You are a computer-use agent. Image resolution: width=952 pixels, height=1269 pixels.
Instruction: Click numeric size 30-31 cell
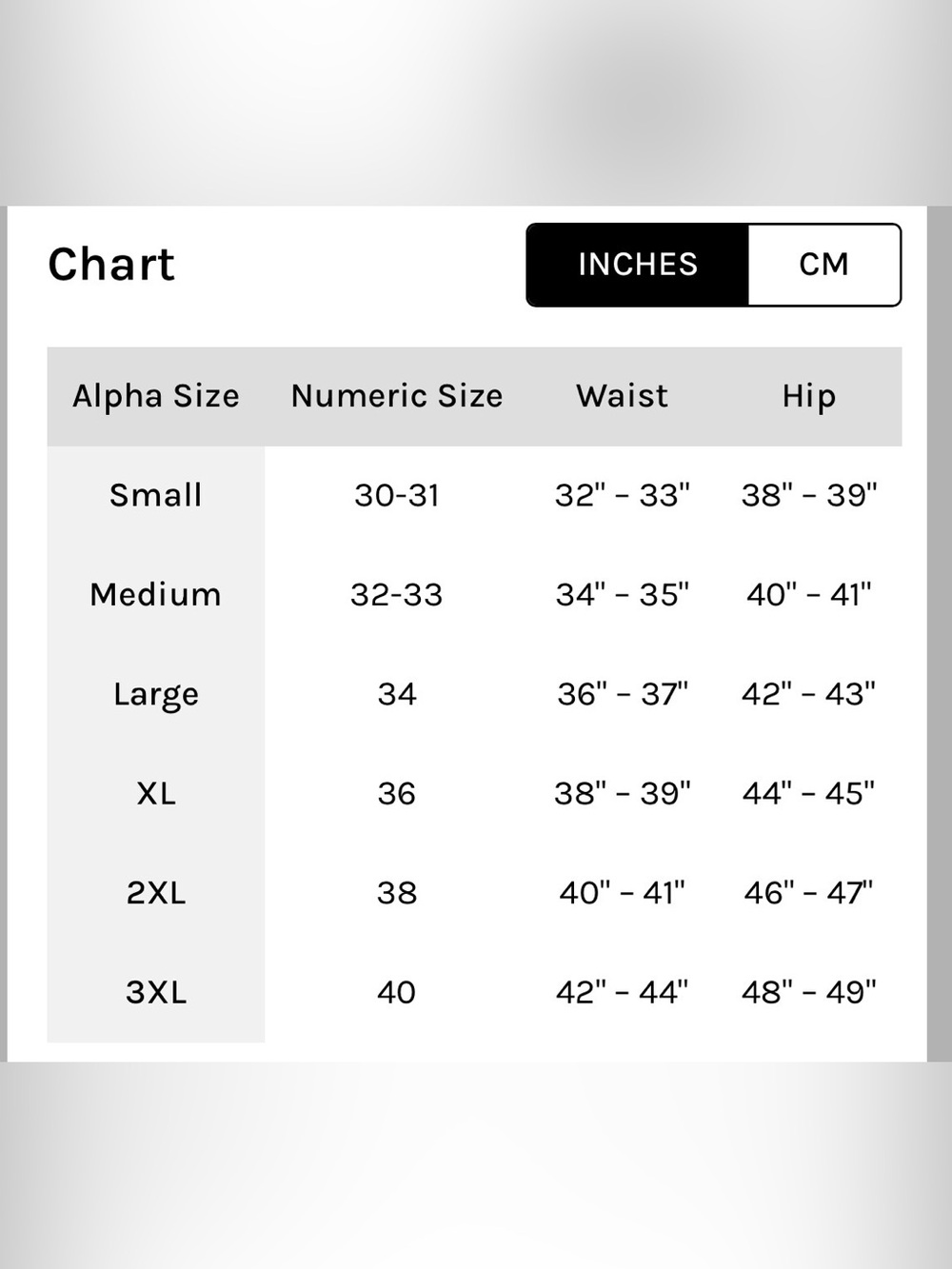[x=397, y=495]
